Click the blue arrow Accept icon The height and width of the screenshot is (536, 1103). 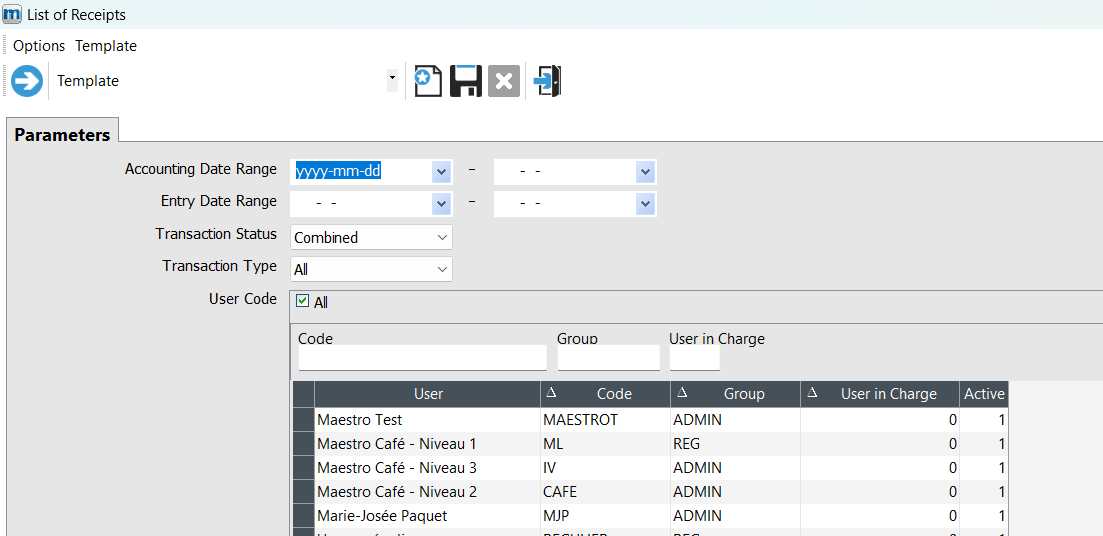(x=27, y=81)
